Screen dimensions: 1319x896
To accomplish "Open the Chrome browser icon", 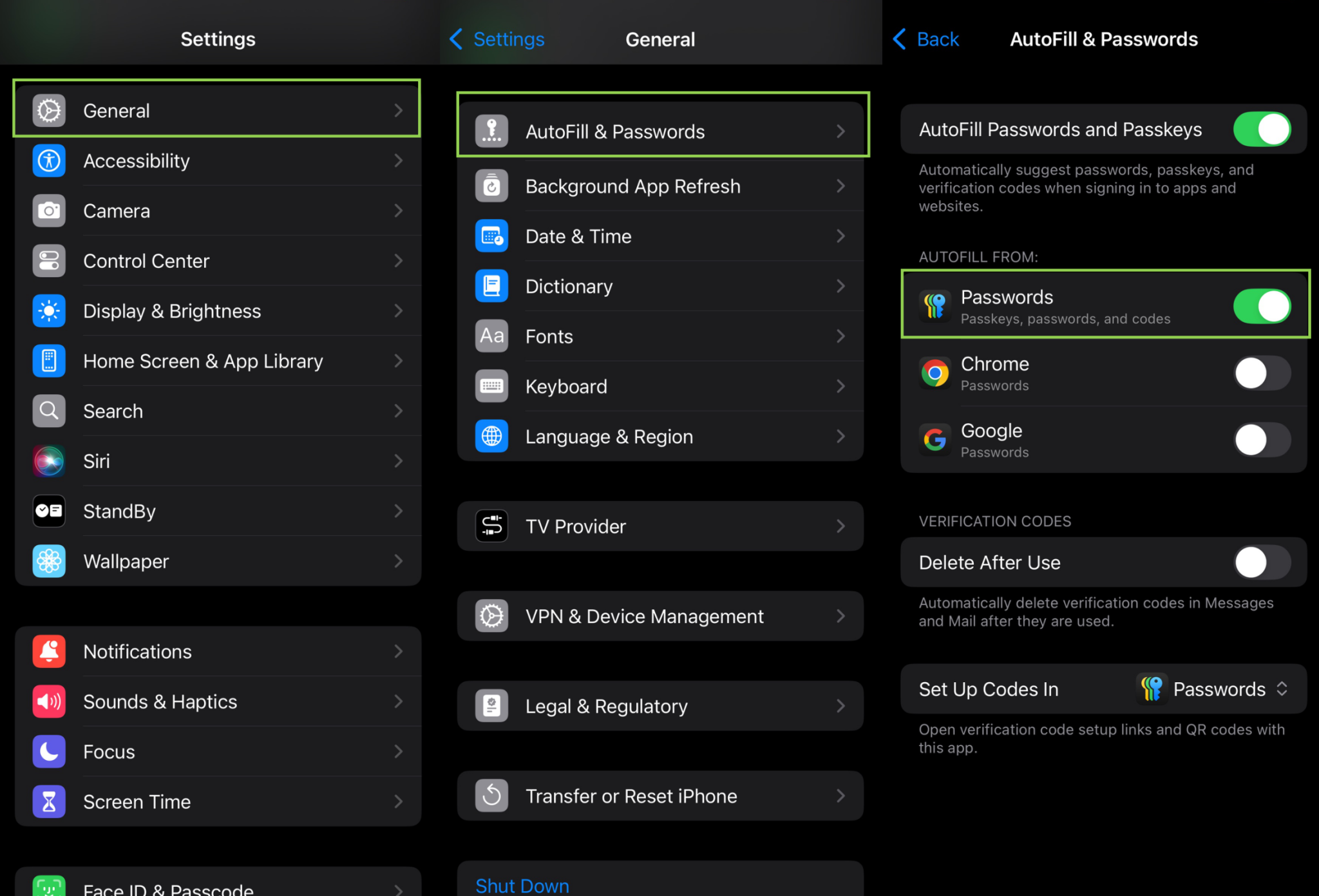I will coord(935,373).
